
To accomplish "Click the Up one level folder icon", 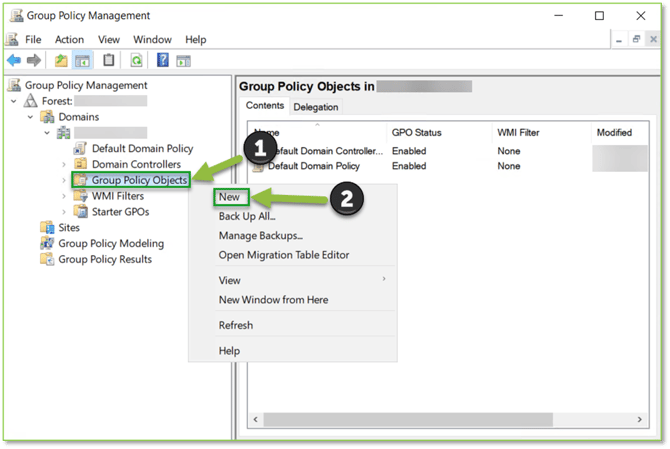I will pyautogui.click(x=61, y=61).
